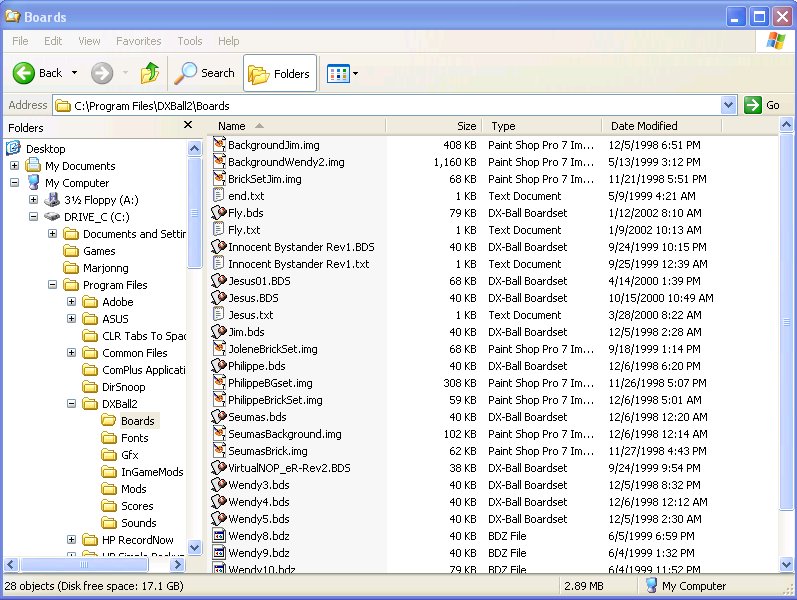Open the Tools menu

tap(189, 41)
